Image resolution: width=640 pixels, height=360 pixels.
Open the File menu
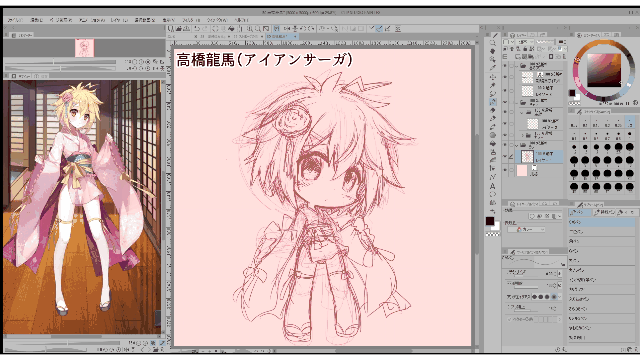point(15,20)
